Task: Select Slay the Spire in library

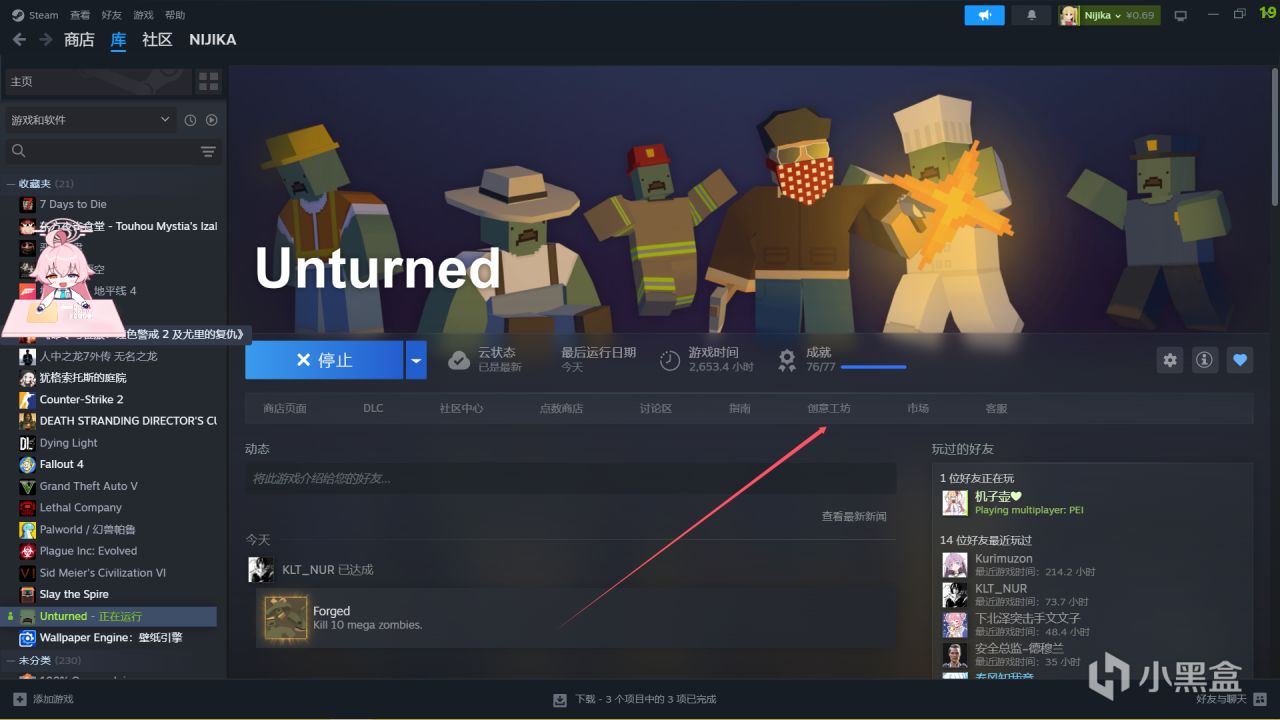Action: (74, 595)
